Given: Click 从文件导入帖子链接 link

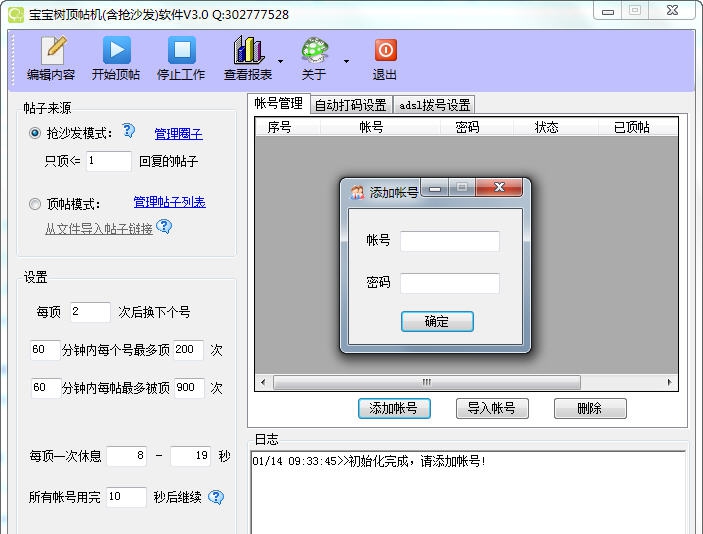Looking at the screenshot, I should [x=99, y=229].
